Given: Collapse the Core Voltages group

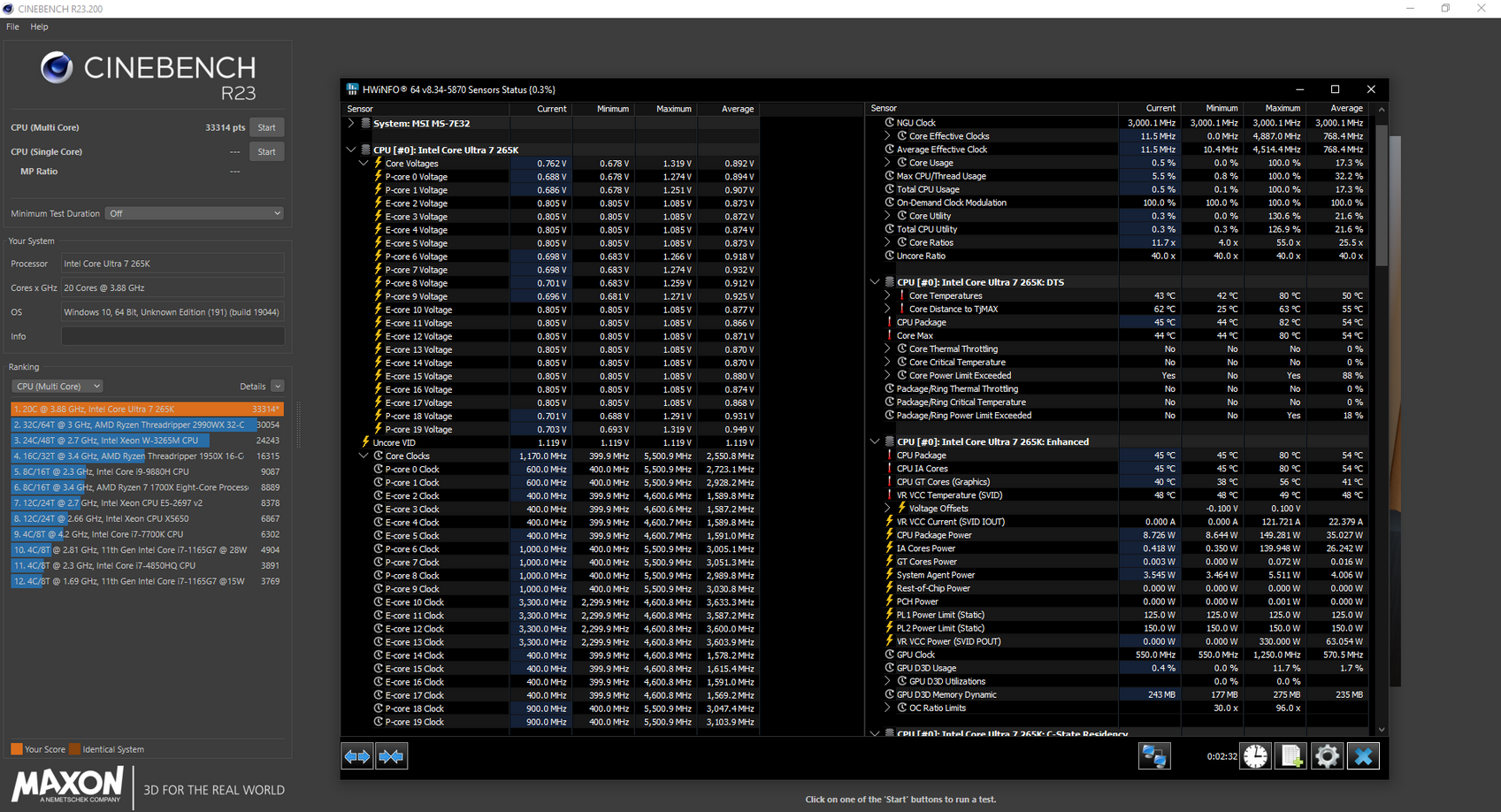Looking at the screenshot, I should (364, 164).
